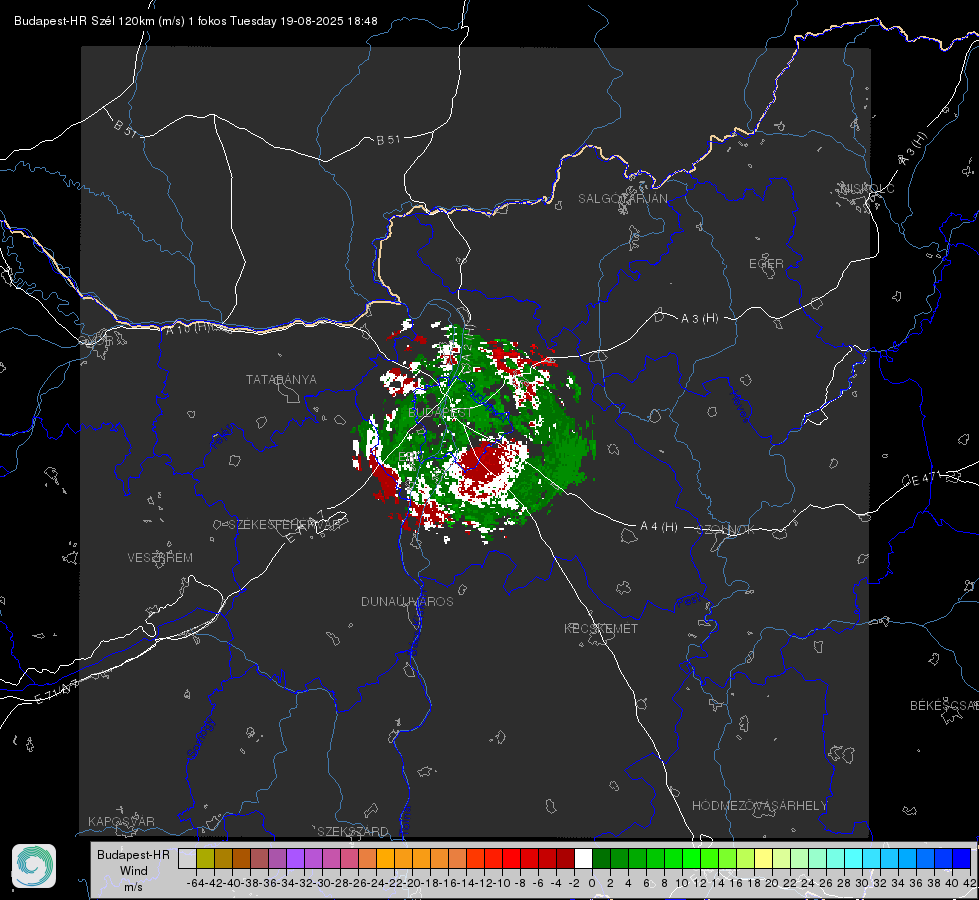This screenshot has width=979, height=900.
Task: Pick the yellow swatch between 18 and 20
Action: [763, 858]
